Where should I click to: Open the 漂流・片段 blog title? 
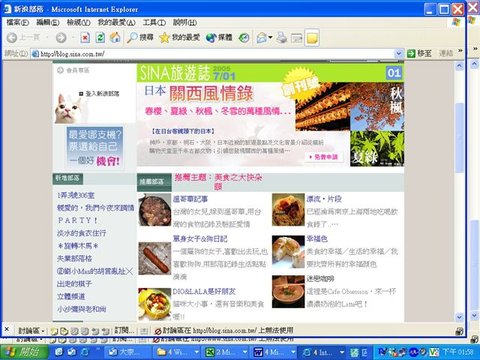[324, 199]
